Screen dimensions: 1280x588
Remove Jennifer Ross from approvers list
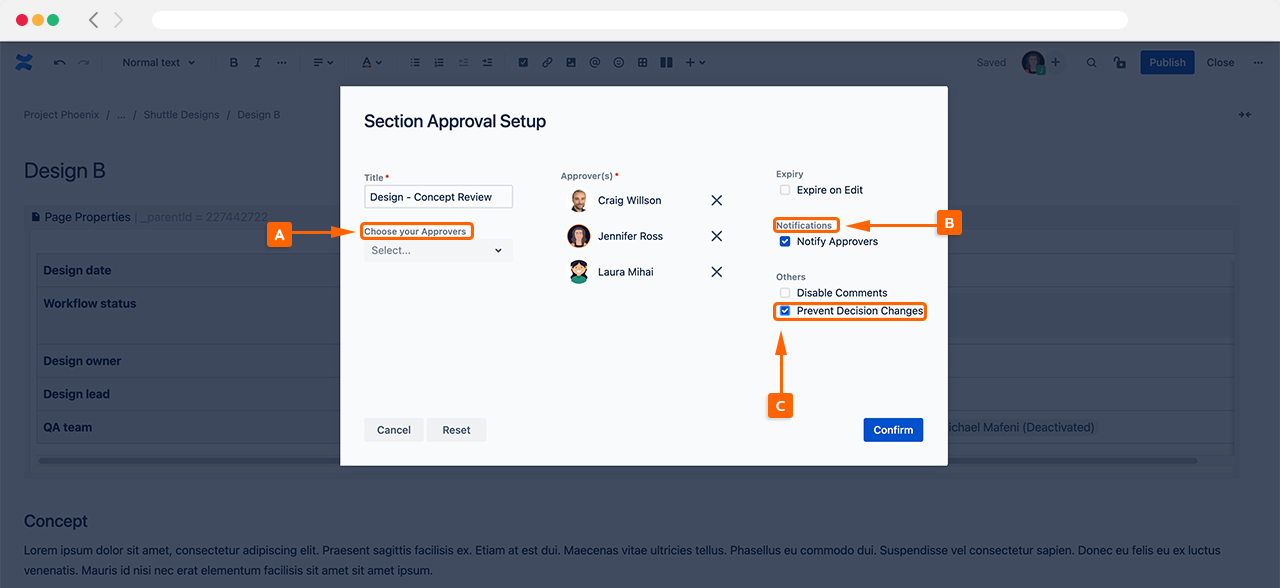click(716, 236)
